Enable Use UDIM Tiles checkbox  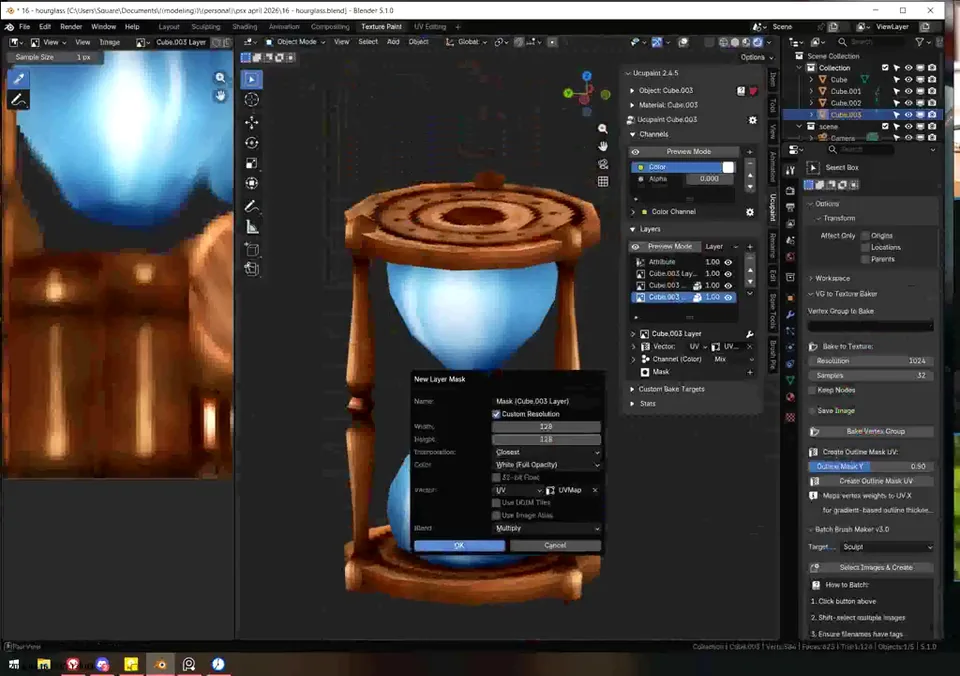pyautogui.click(x=496, y=502)
